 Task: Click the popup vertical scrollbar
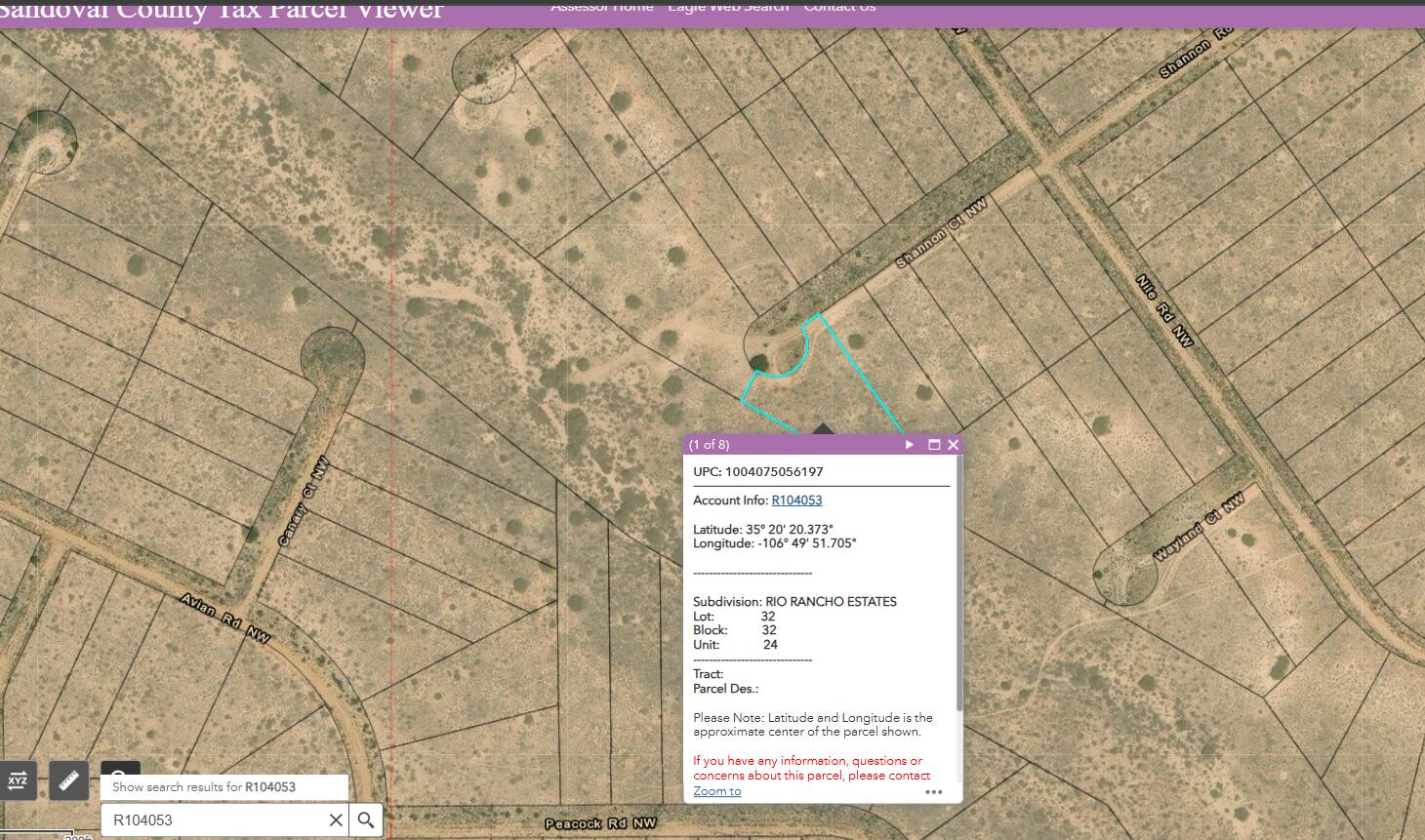pyautogui.click(x=959, y=583)
